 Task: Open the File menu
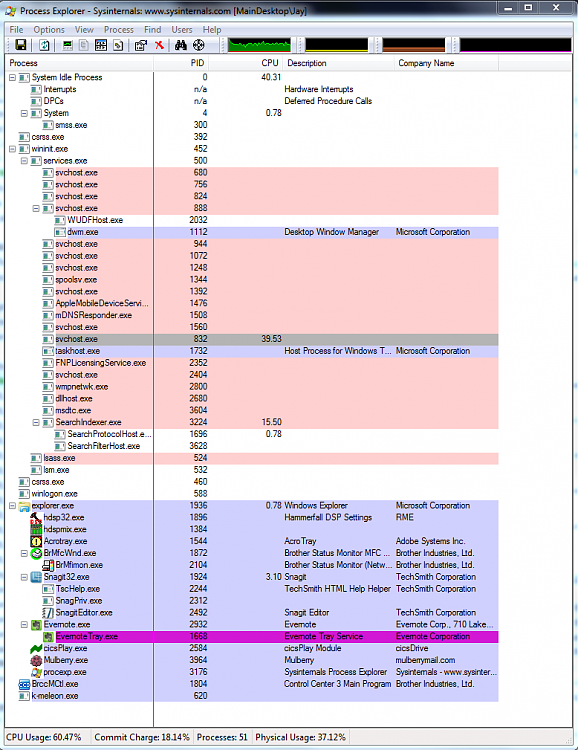pos(16,30)
